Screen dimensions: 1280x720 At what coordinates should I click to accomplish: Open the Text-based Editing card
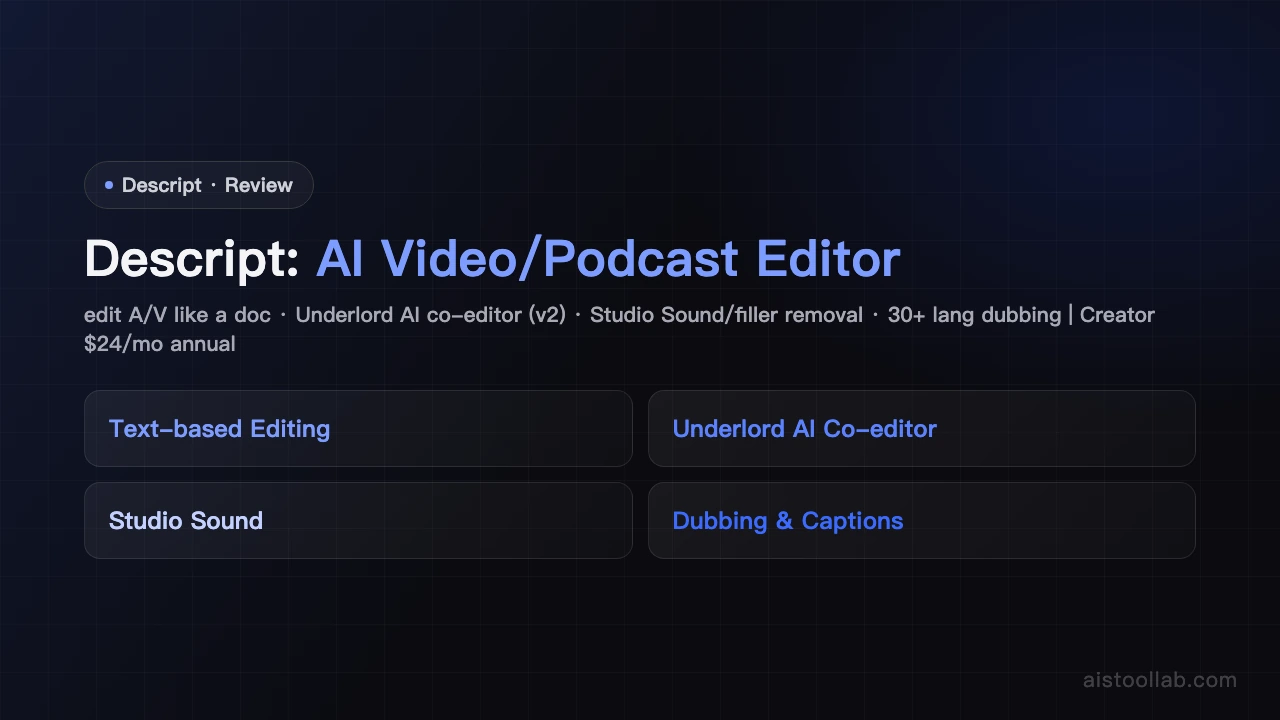[358, 428]
